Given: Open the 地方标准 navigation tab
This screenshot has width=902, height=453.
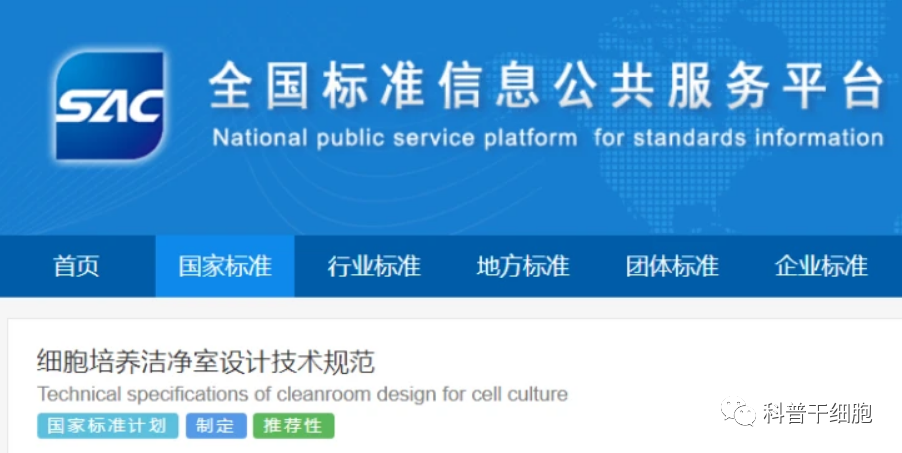Looking at the screenshot, I should [523, 266].
